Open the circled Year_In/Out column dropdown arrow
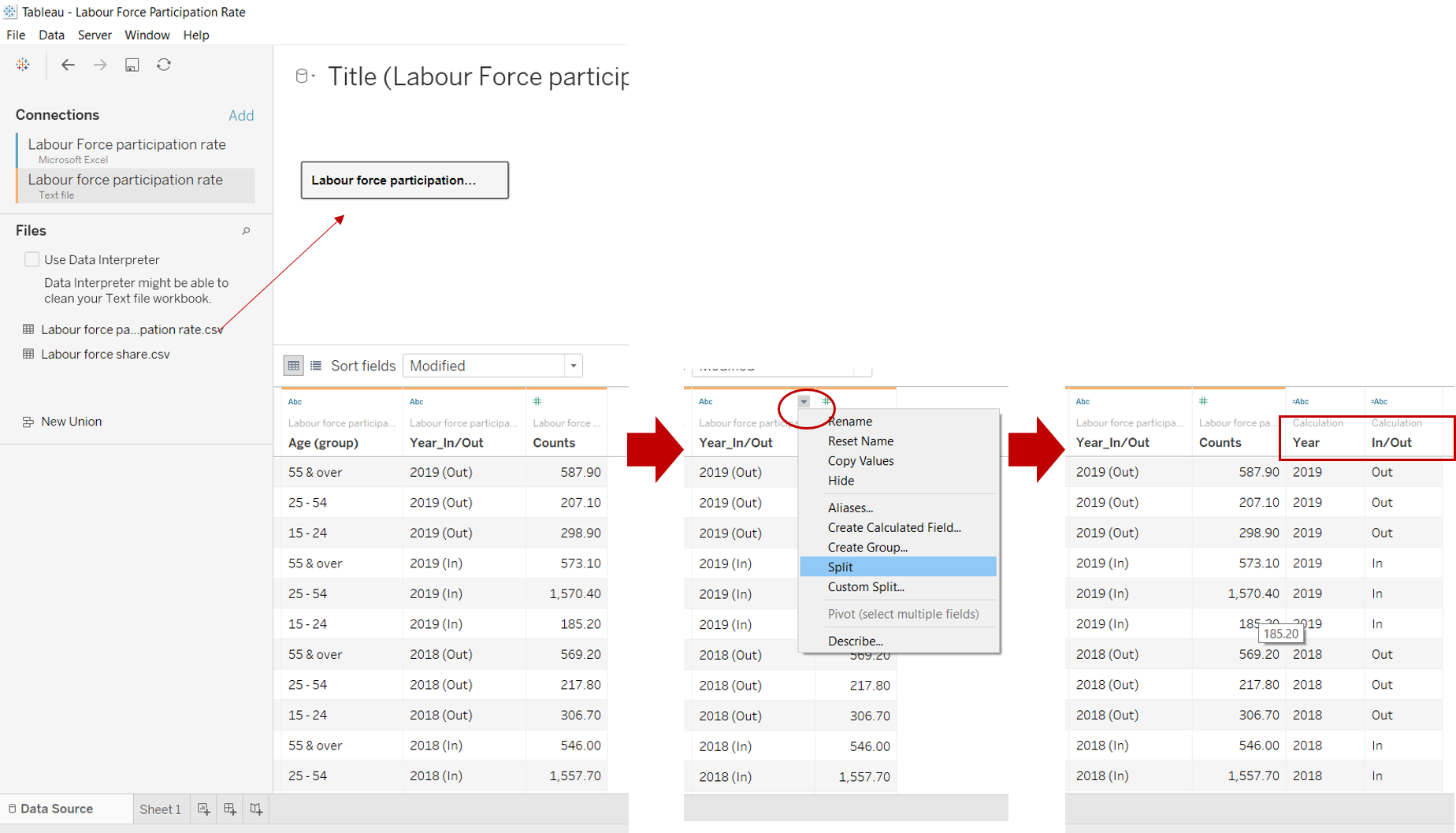This screenshot has height=833, width=1456. (x=804, y=402)
